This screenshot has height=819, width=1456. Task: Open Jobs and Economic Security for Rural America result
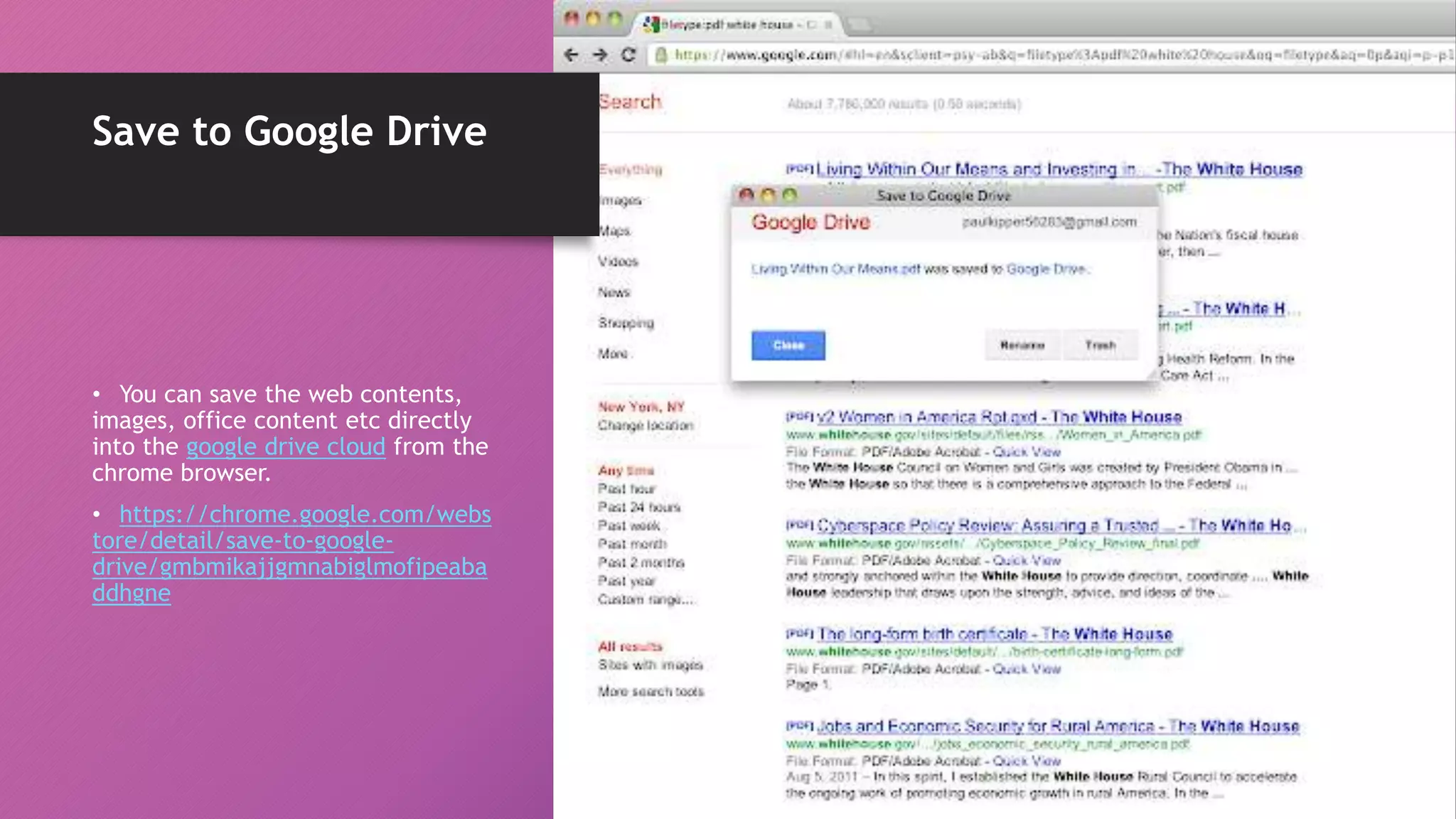point(1058,727)
